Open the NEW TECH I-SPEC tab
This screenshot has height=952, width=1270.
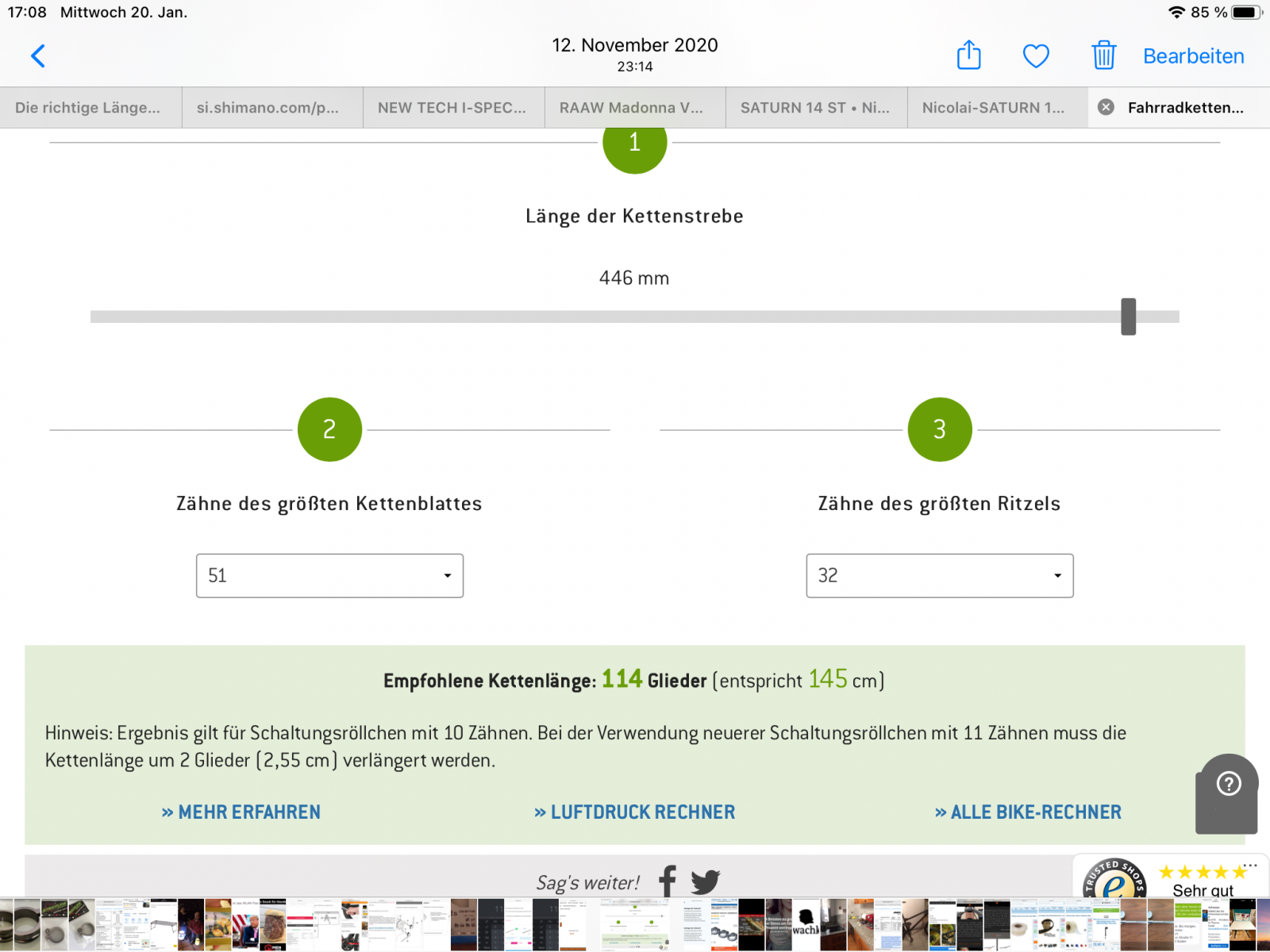pos(453,108)
